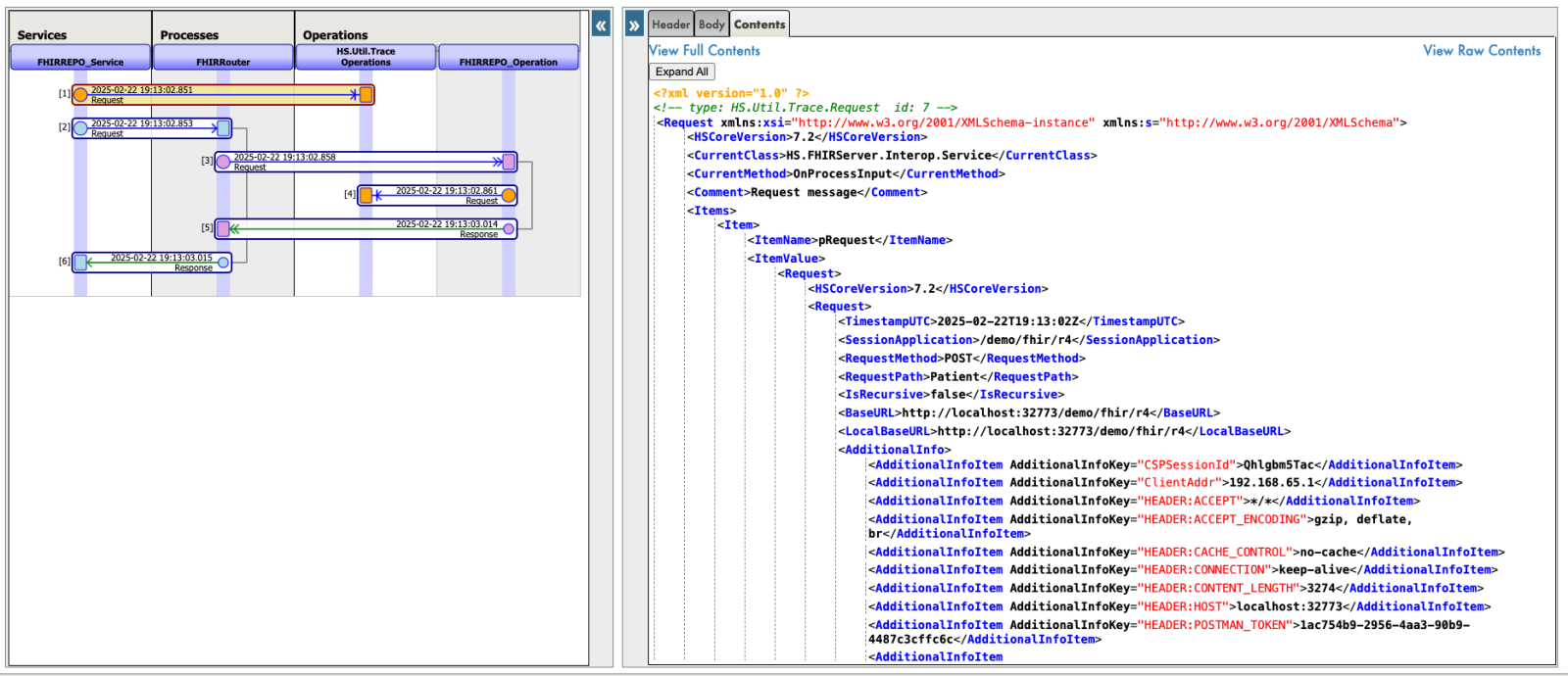Click the purple square ending message 3
The height and width of the screenshot is (676, 1568).
(509, 162)
